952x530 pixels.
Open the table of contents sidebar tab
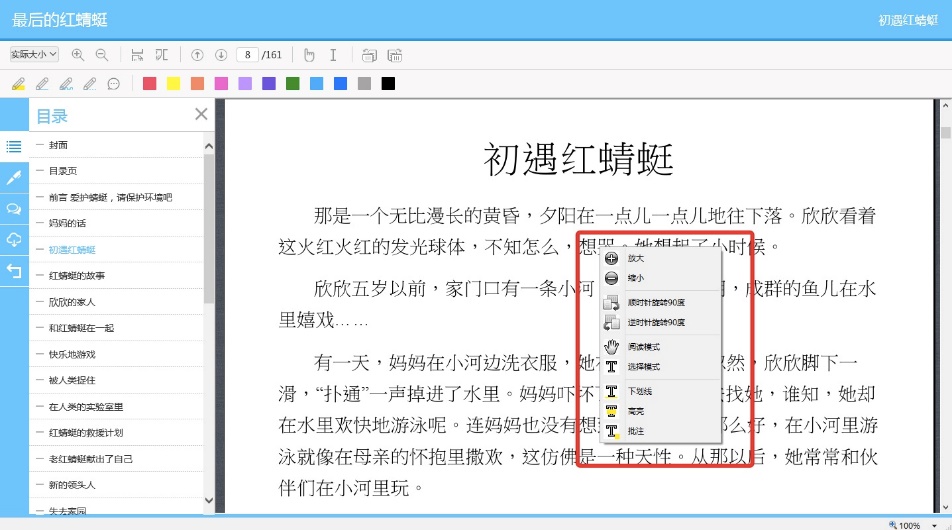tap(14, 146)
